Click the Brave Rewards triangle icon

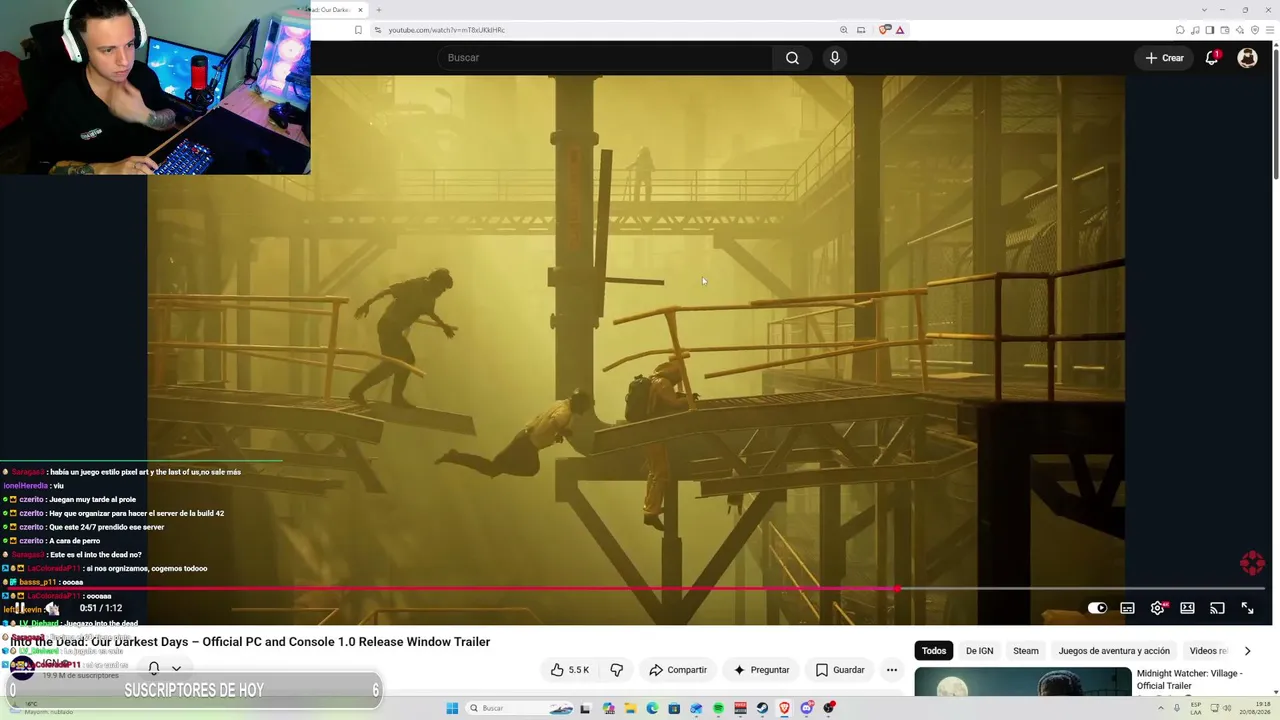(900, 30)
